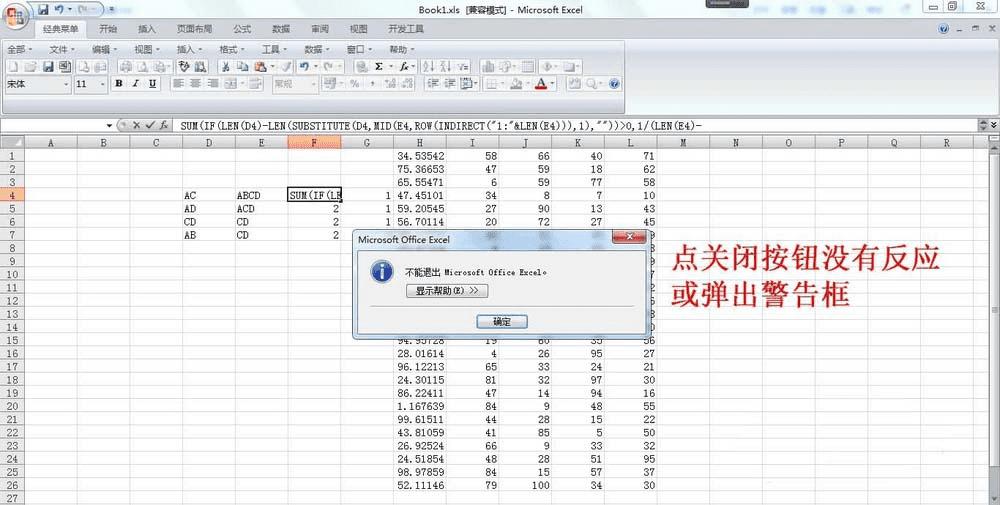Click the column chart icon
Screen dimensions: 1000x505
click(488, 66)
